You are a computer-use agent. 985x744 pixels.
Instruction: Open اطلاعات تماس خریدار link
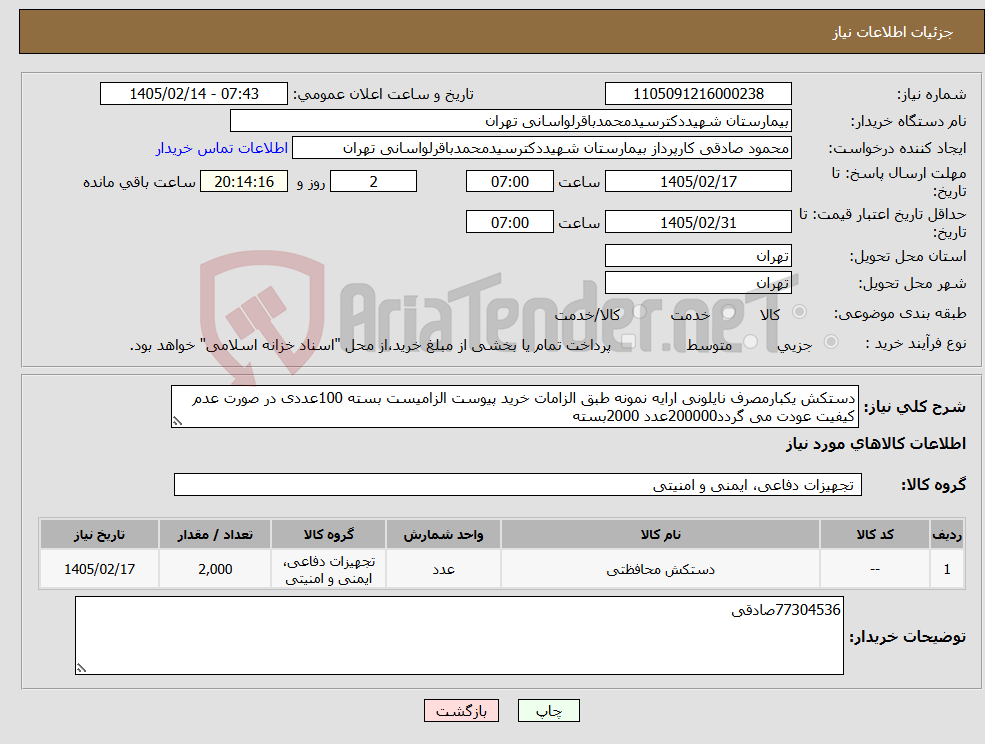pos(222,148)
